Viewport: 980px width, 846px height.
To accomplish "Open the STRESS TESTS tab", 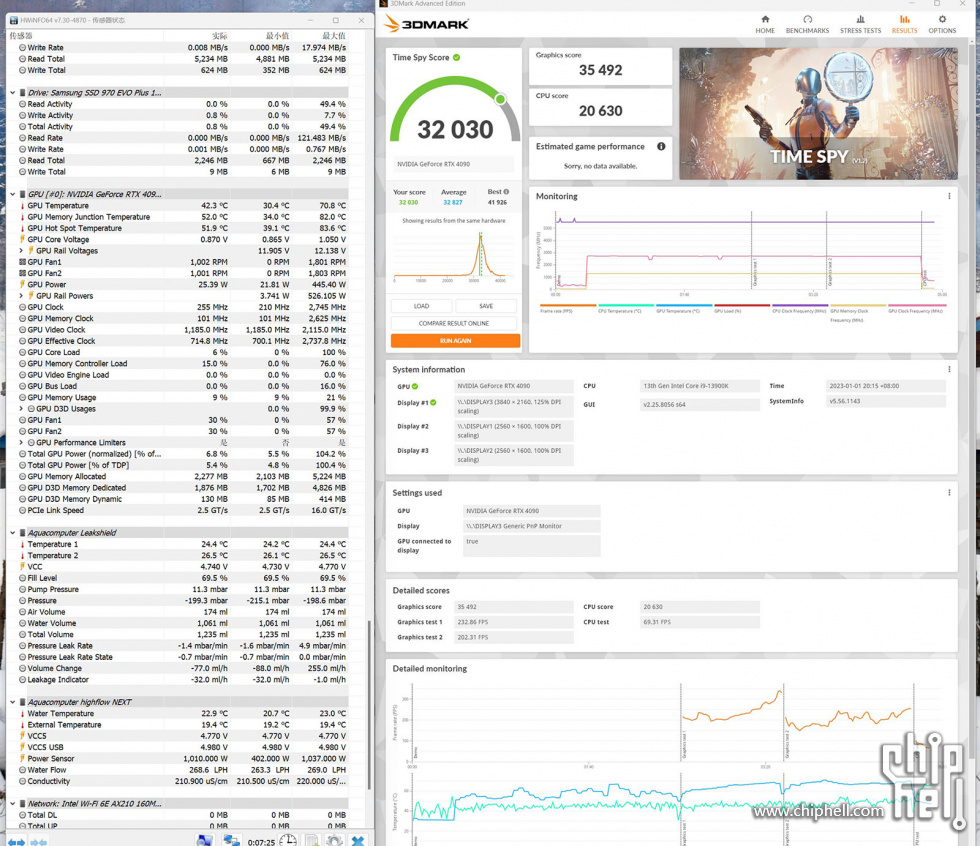I will tap(860, 24).
